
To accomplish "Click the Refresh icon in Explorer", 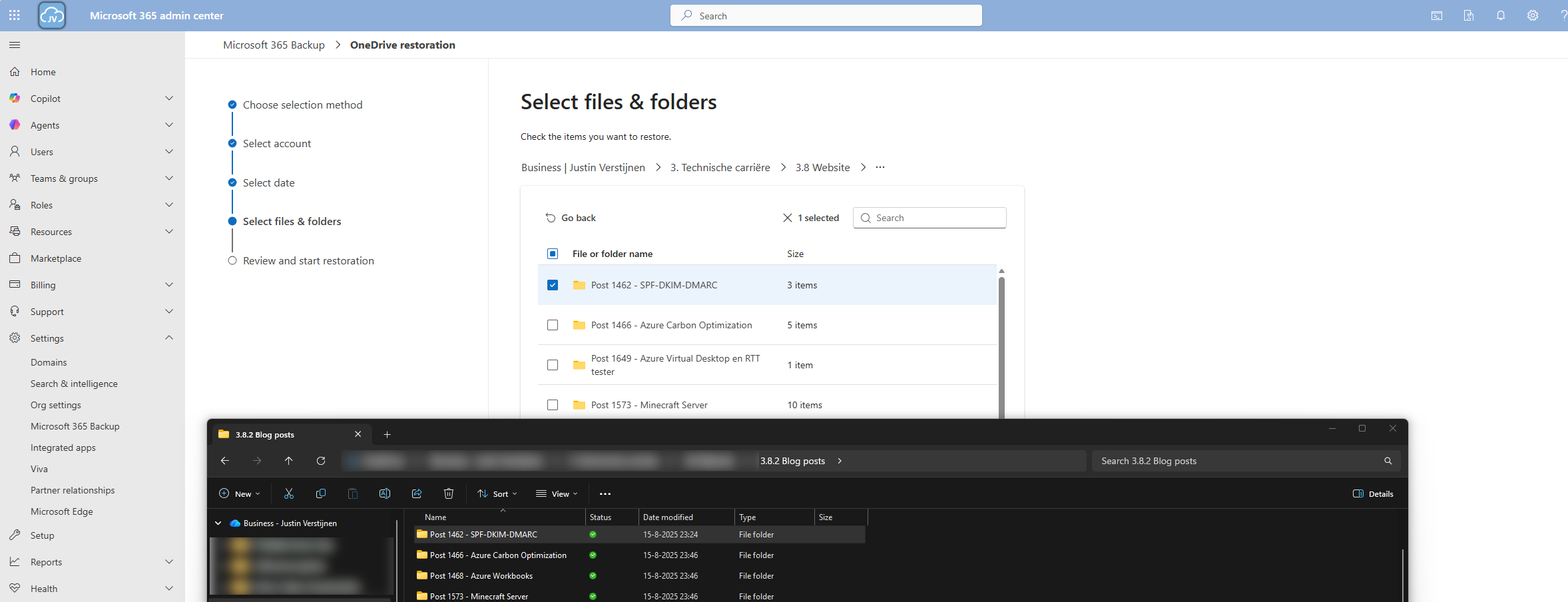I will pyautogui.click(x=321, y=461).
